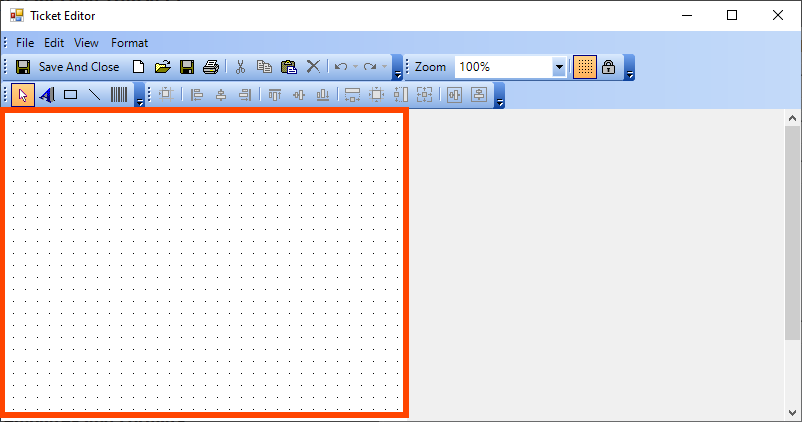Select the text label tool
Image resolution: width=802 pixels, height=422 pixels.
[47, 95]
